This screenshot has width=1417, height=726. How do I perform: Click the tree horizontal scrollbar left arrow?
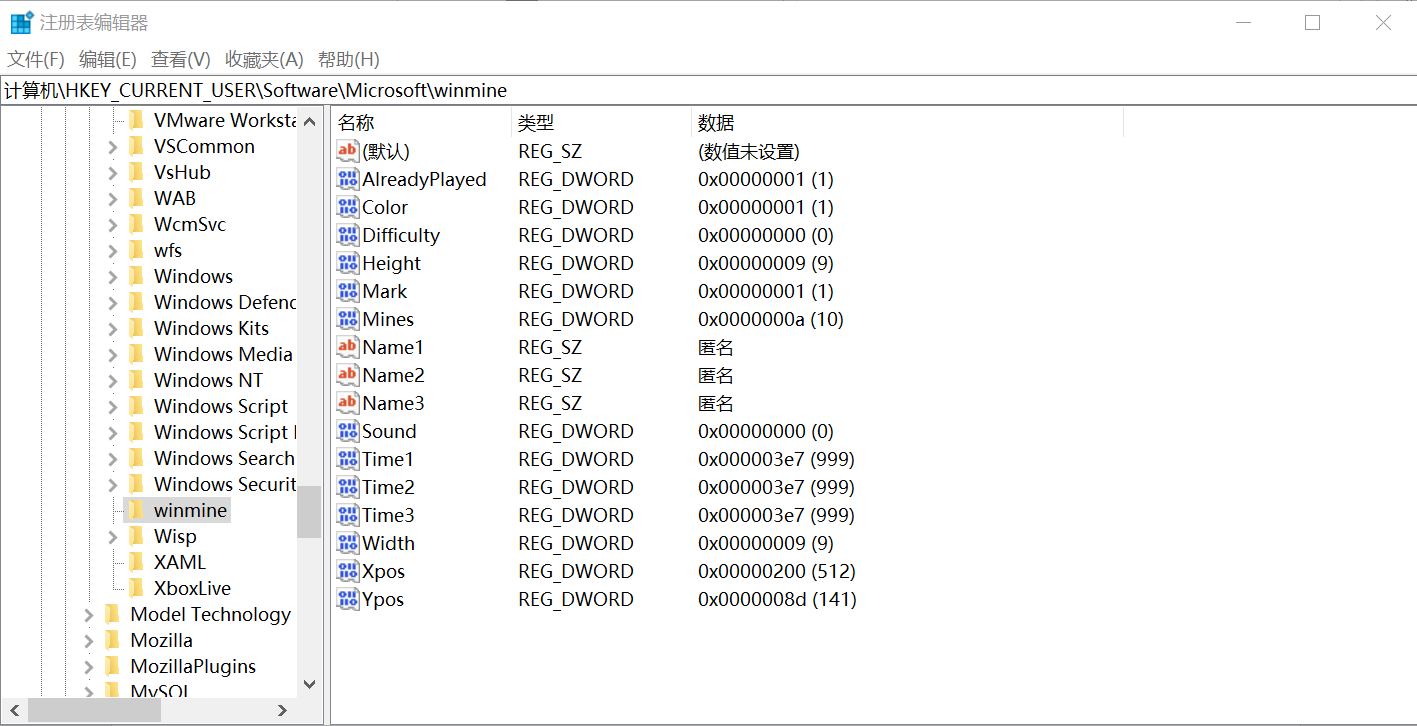click(15, 710)
